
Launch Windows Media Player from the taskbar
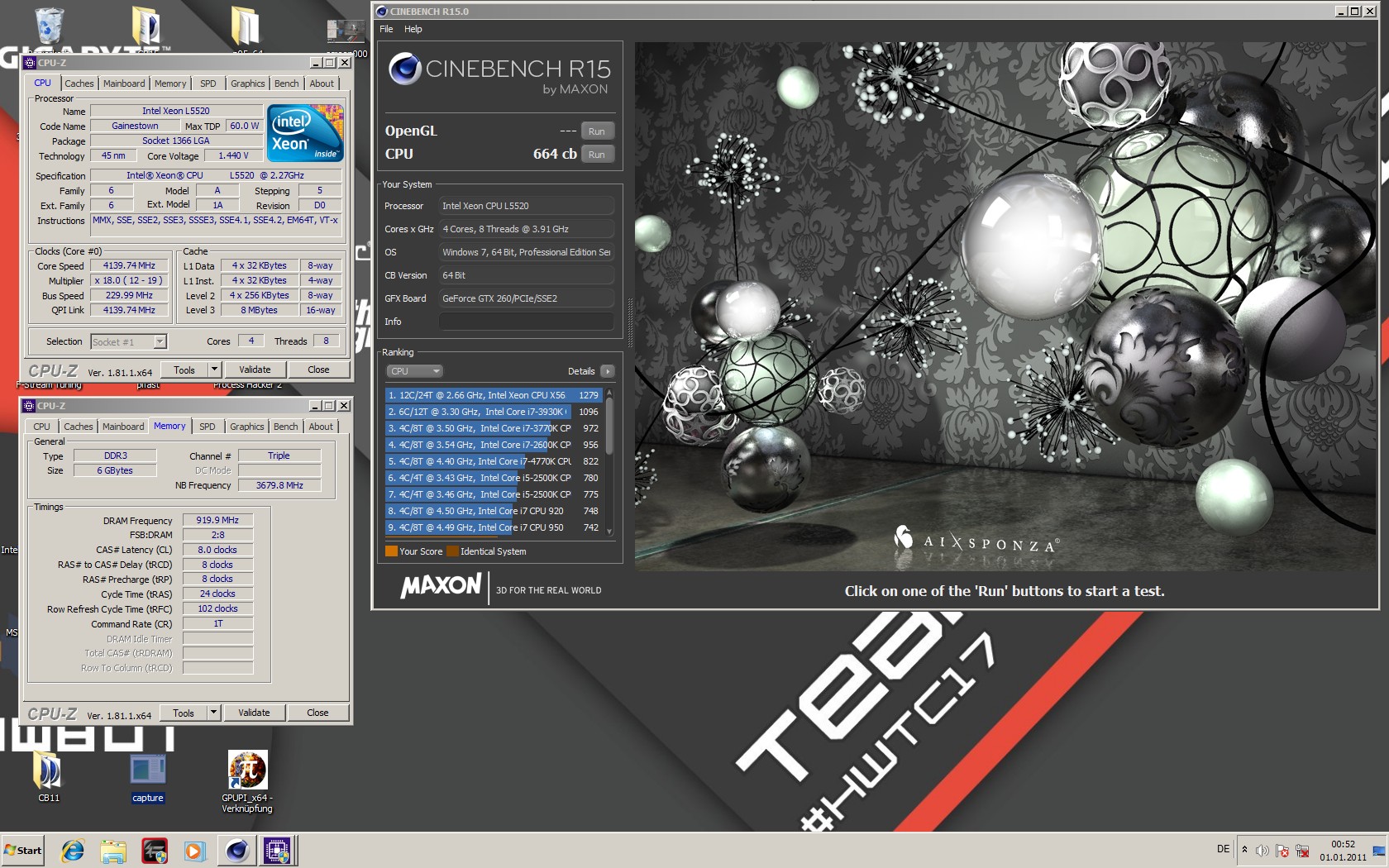coord(194,851)
